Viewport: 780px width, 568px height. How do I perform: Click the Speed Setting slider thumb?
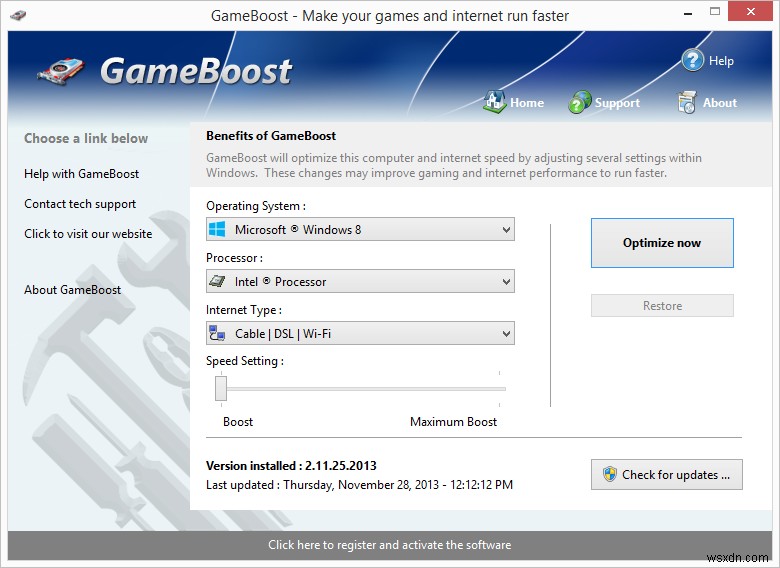tap(221, 388)
